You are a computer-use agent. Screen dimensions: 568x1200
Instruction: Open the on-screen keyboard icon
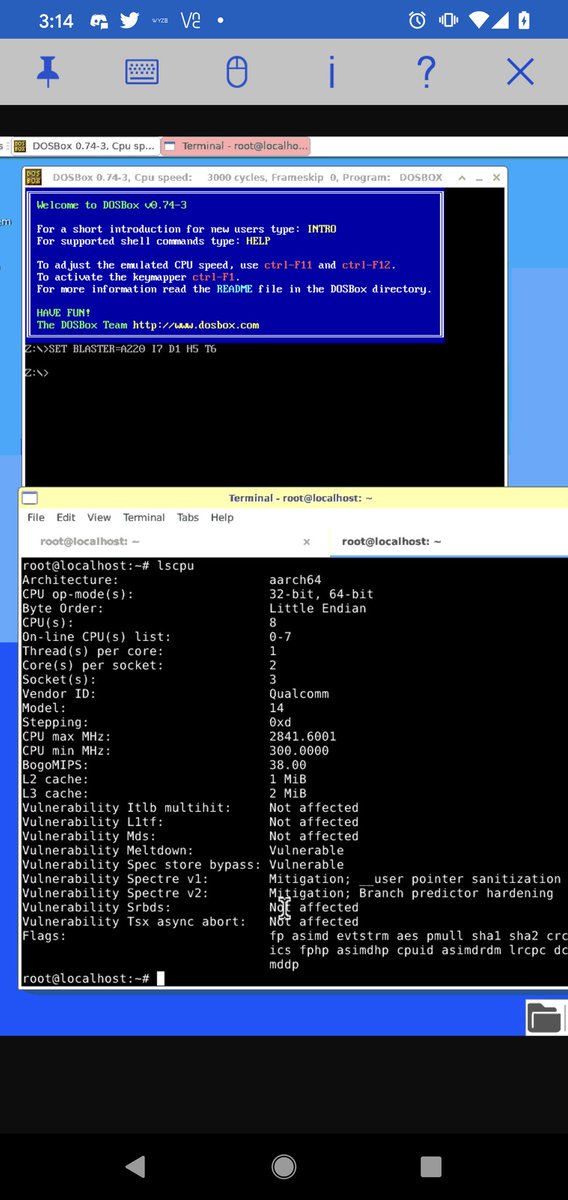tap(142, 71)
